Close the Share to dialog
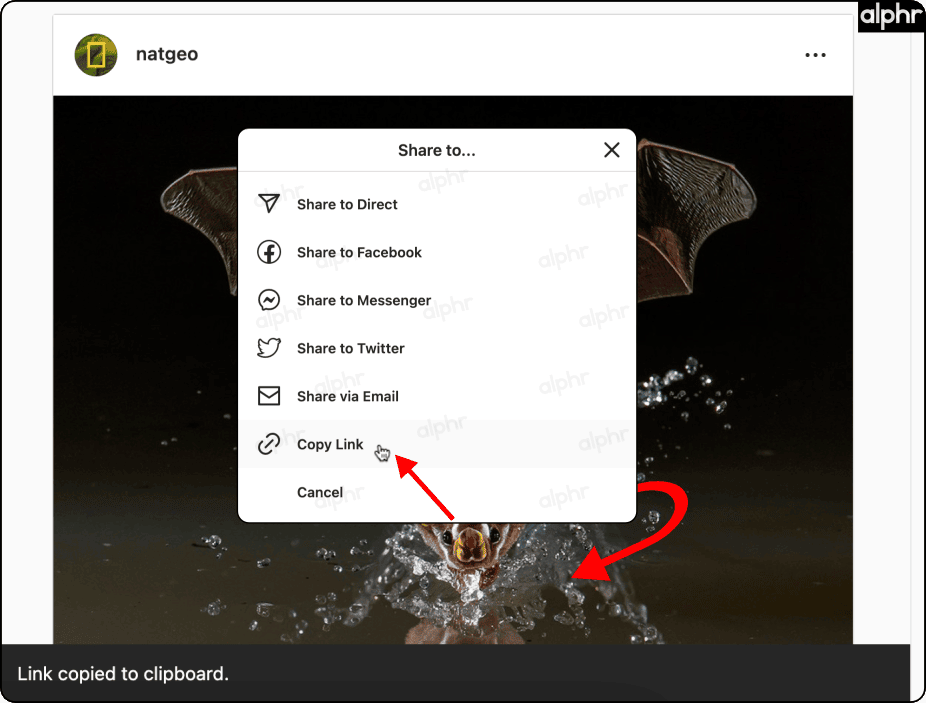The width and height of the screenshot is (926, 703). 612,150
